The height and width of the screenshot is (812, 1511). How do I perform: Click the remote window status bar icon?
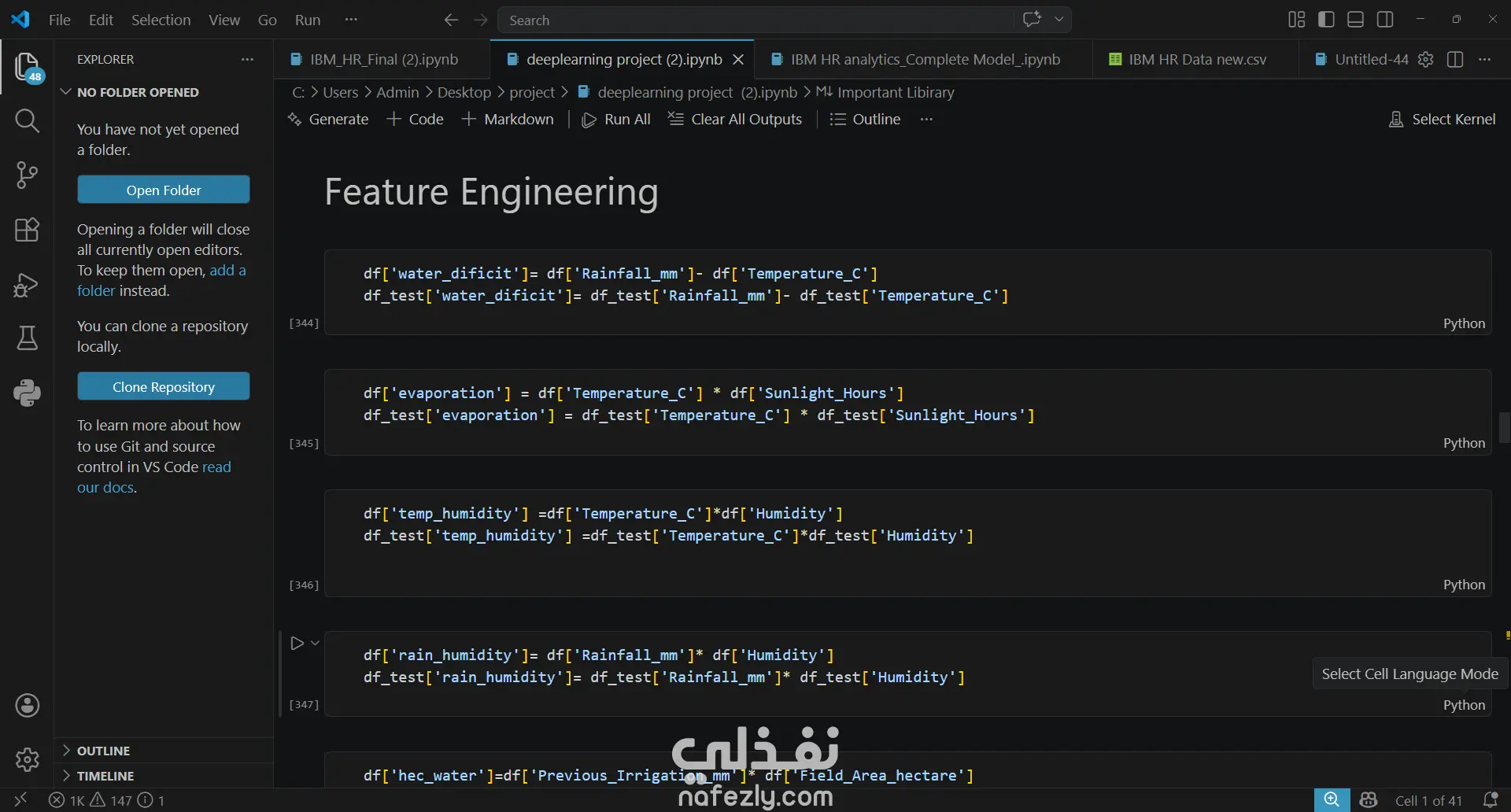[x=20, y=800]
